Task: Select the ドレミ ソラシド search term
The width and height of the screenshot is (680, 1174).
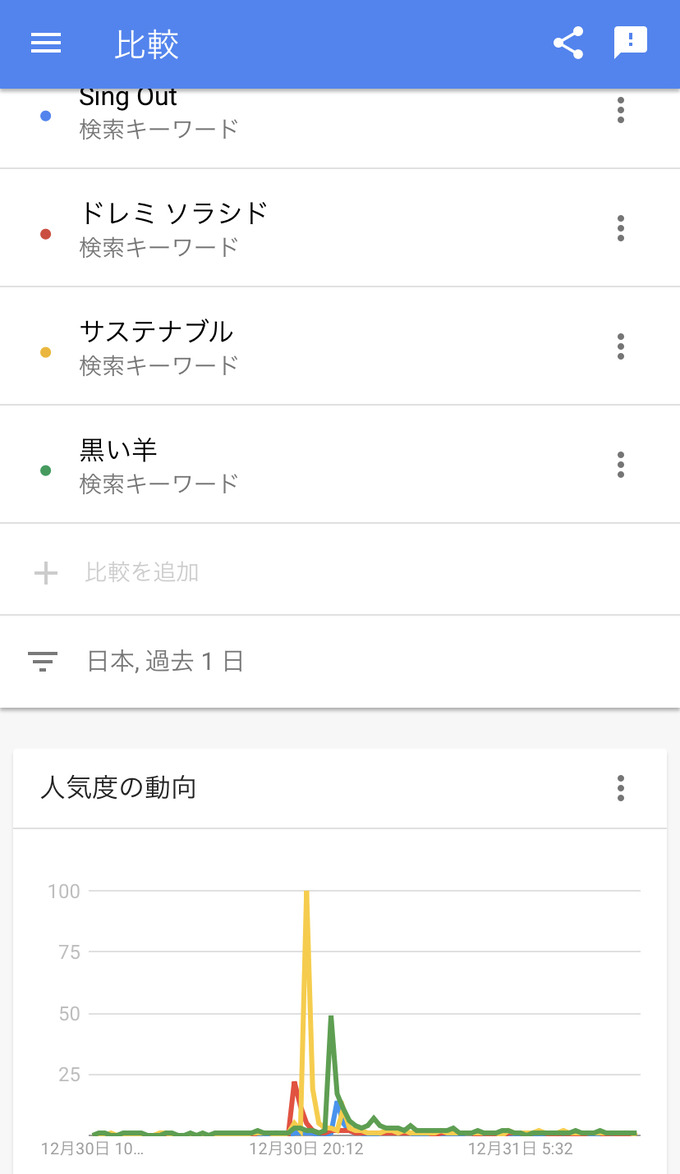Action: 174,213
